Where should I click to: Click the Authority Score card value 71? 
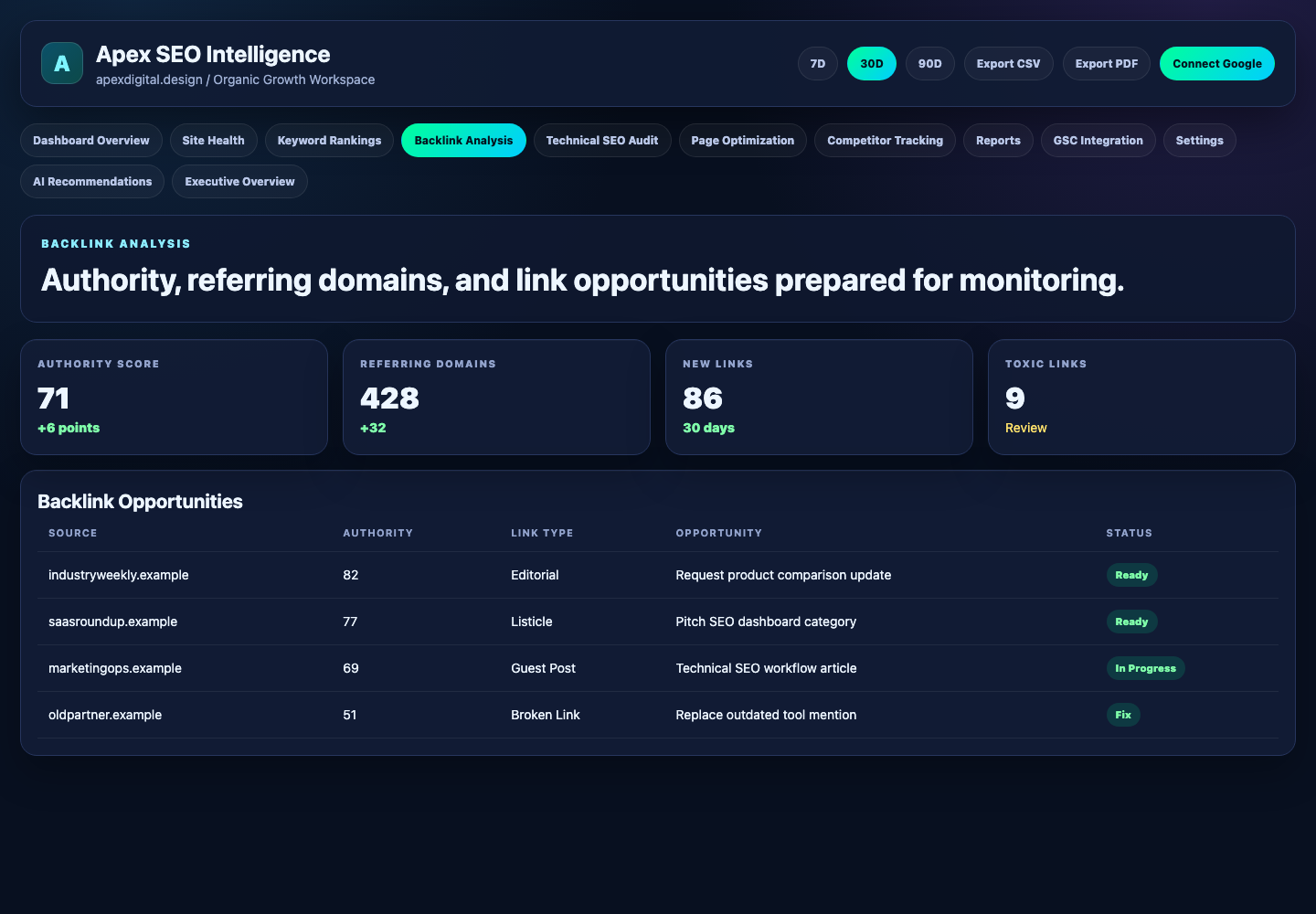54,399
